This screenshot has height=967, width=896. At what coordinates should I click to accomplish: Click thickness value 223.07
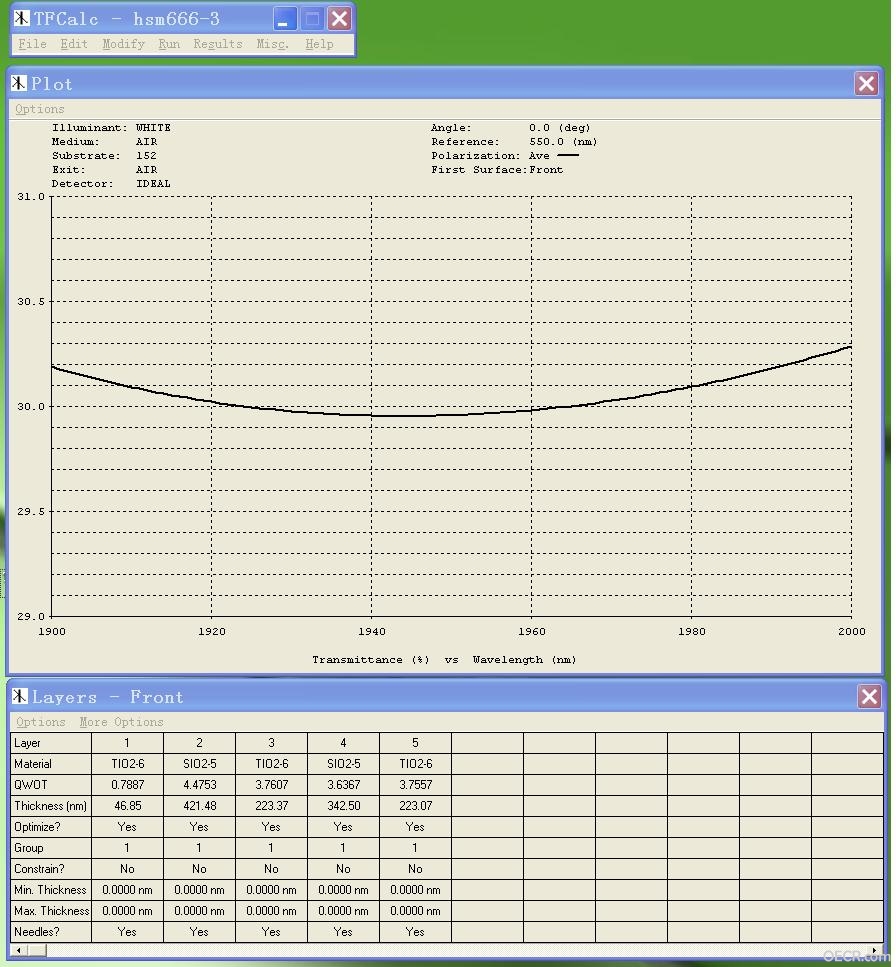(416, 805)
